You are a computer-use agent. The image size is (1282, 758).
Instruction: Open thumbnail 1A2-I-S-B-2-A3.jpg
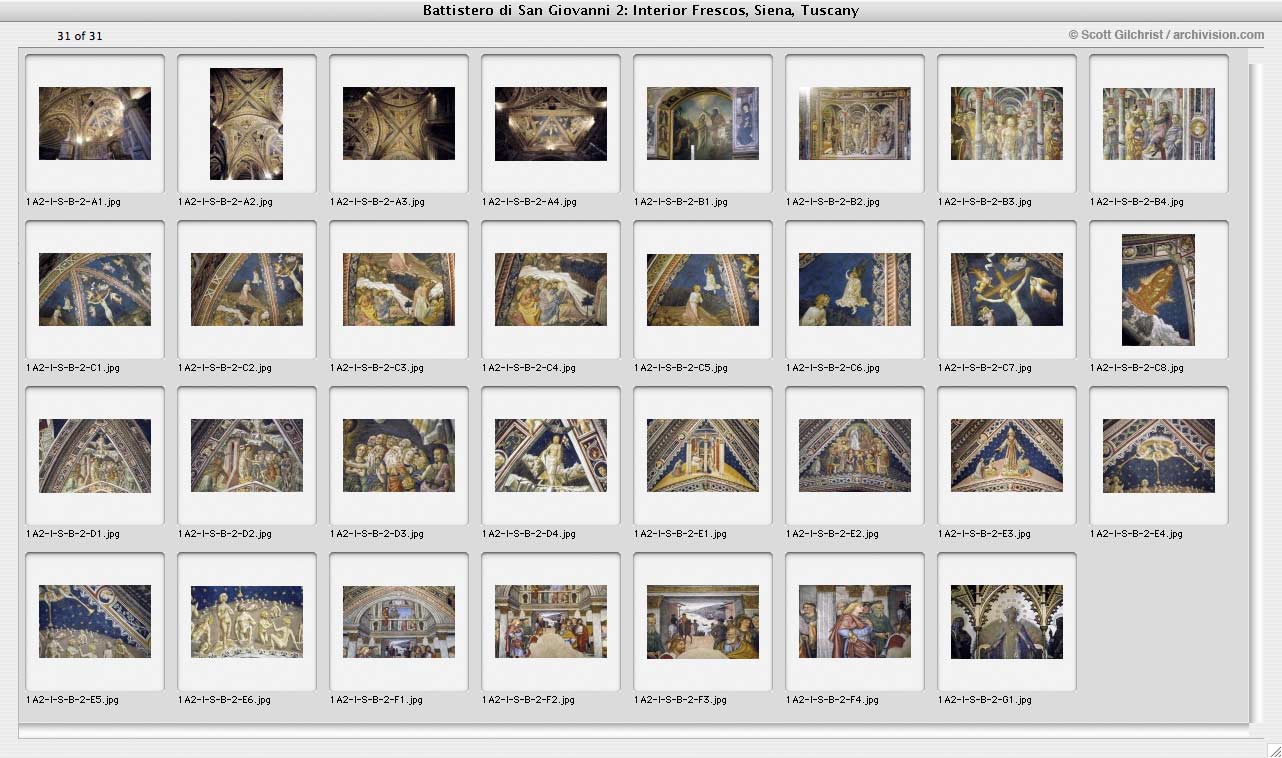tap(399, 123)
